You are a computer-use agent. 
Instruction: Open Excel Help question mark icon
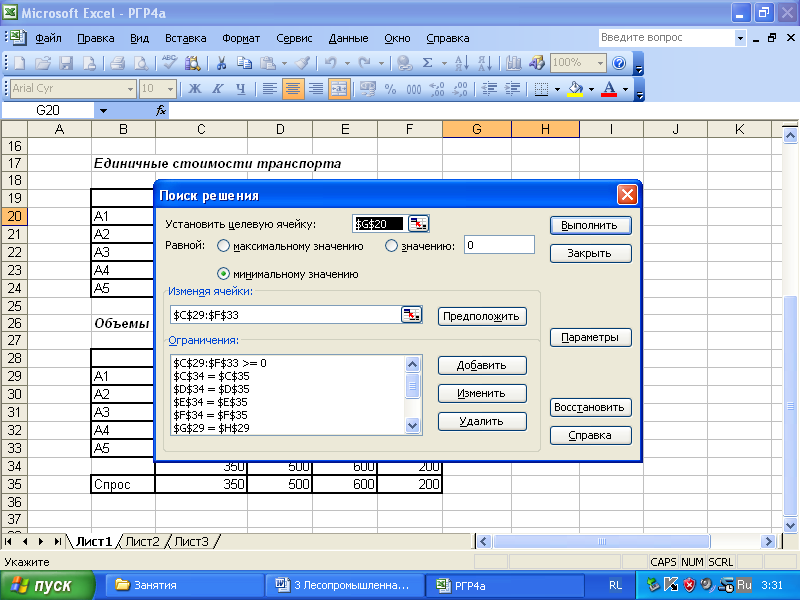[619, 63]
